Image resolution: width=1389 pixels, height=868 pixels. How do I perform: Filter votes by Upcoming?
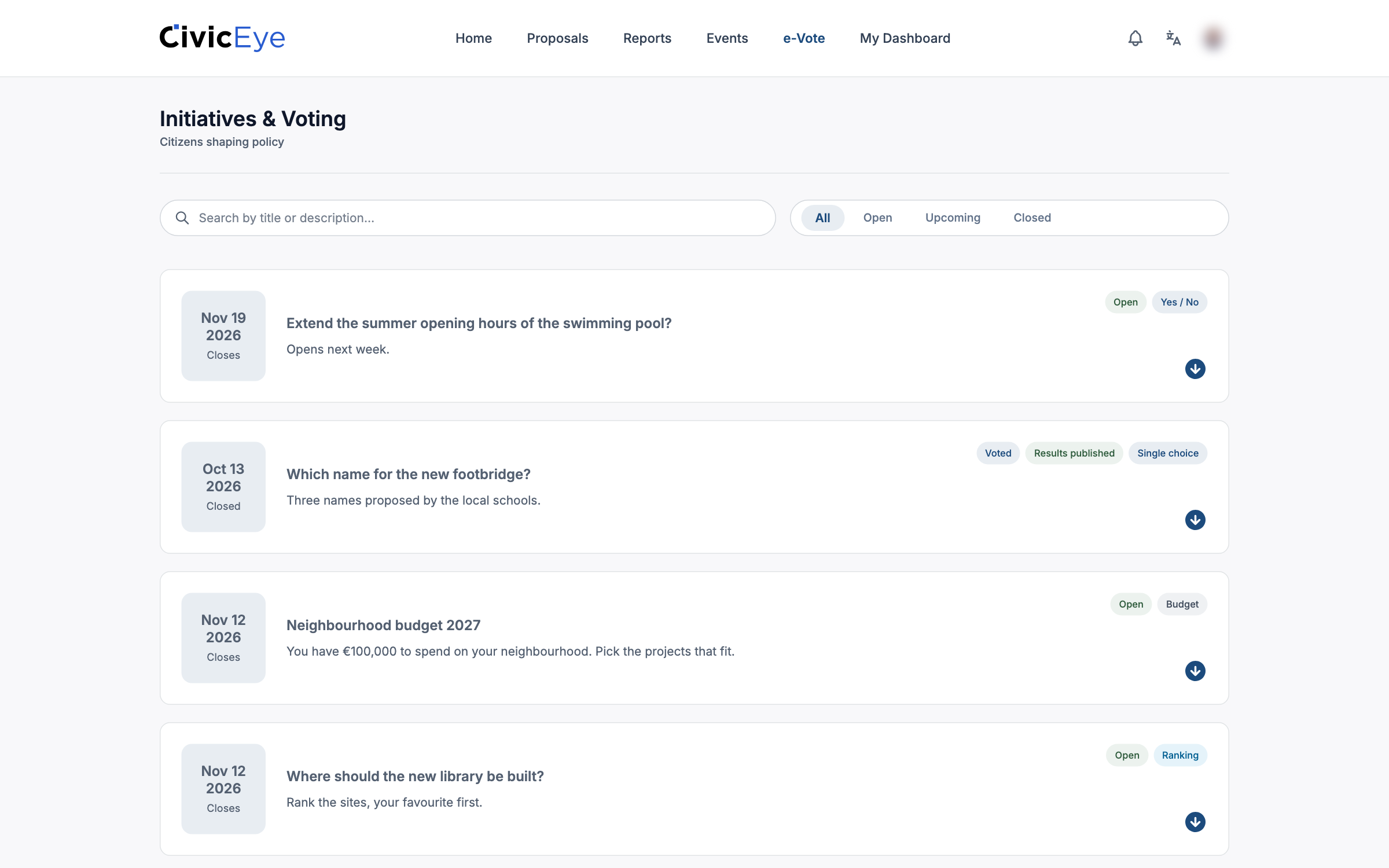click(x=953, y=218)
